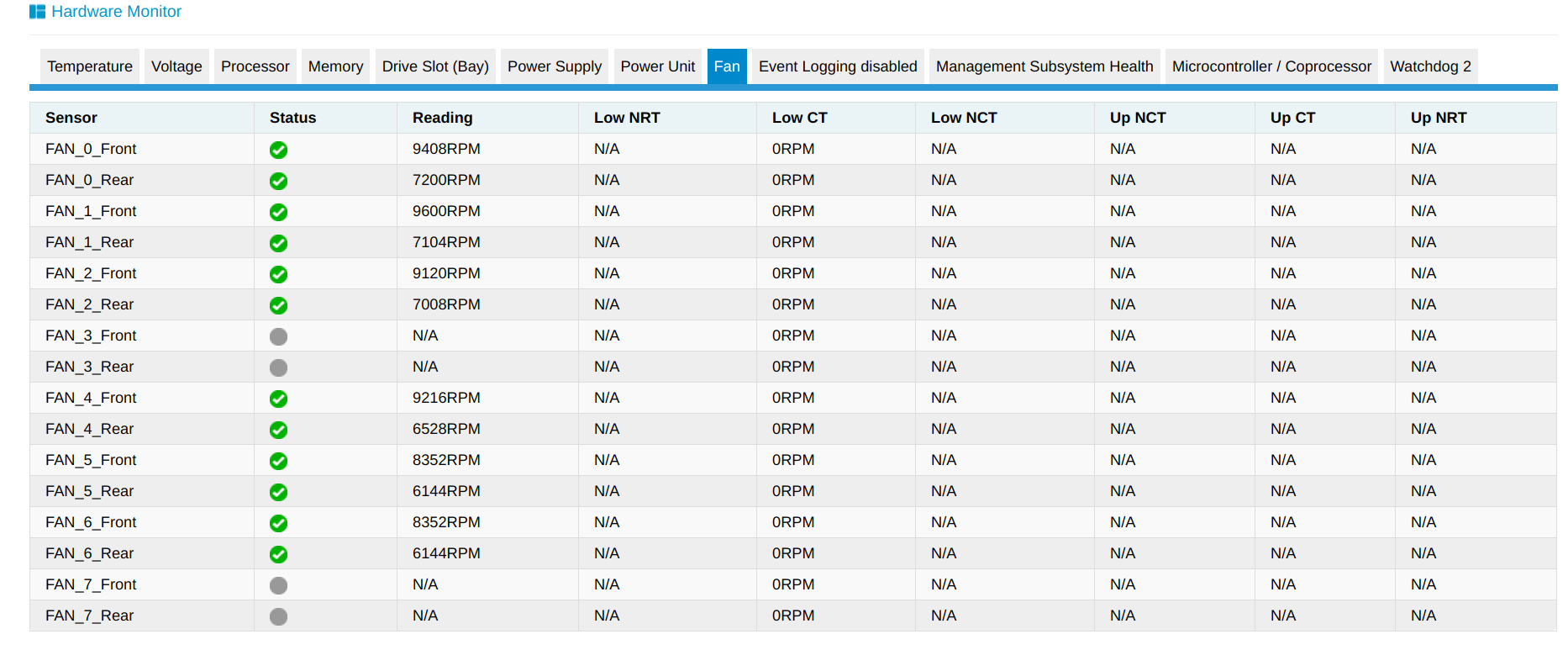Select the FAN_4_Rear sensor name
The height and width of the screenshot is (650, 1568).
[90, 429]
